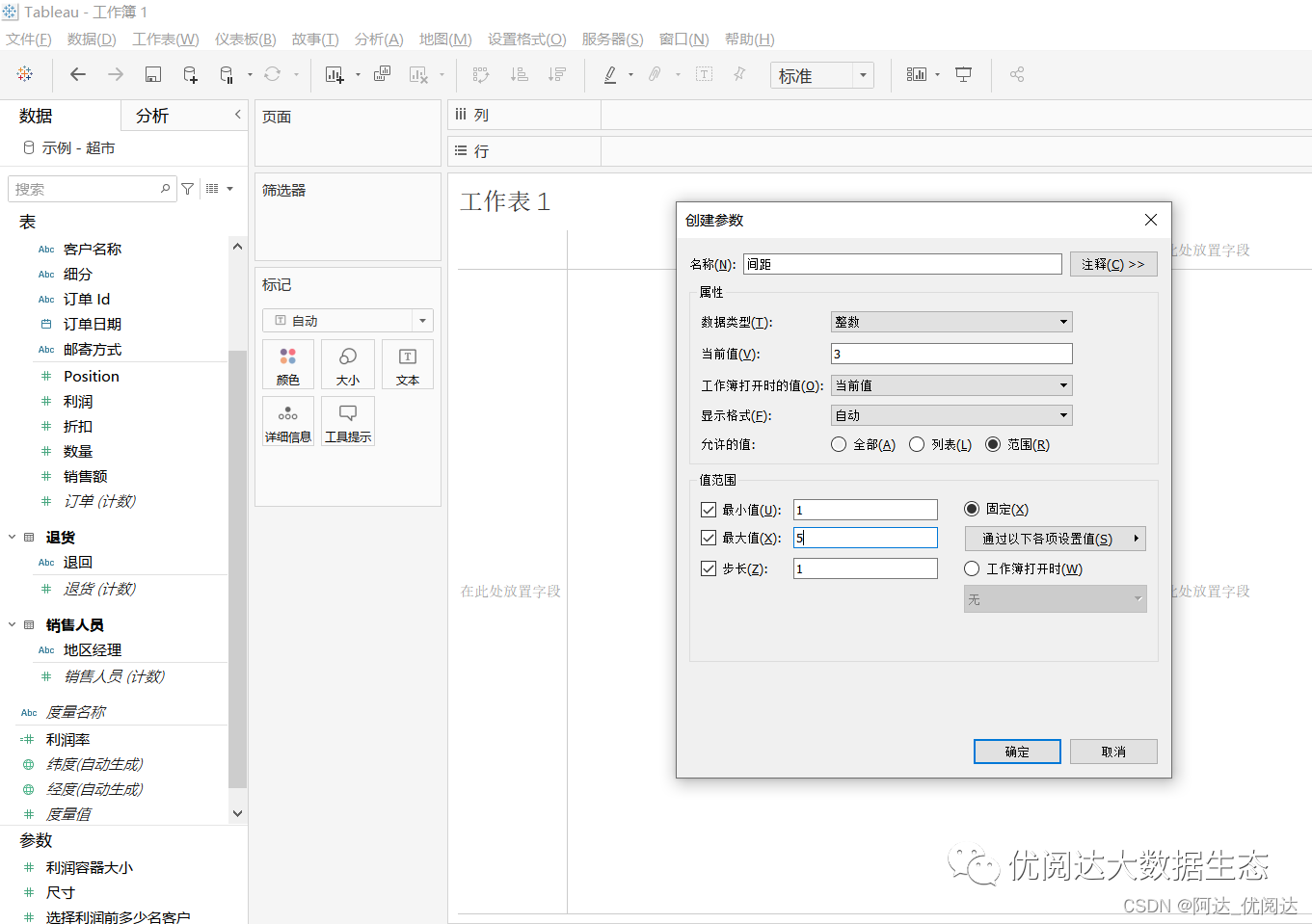The image size is (1312, 924).
Task: Select the List allowable values radio
Action: pyautogui.click(x=917, y=444)
